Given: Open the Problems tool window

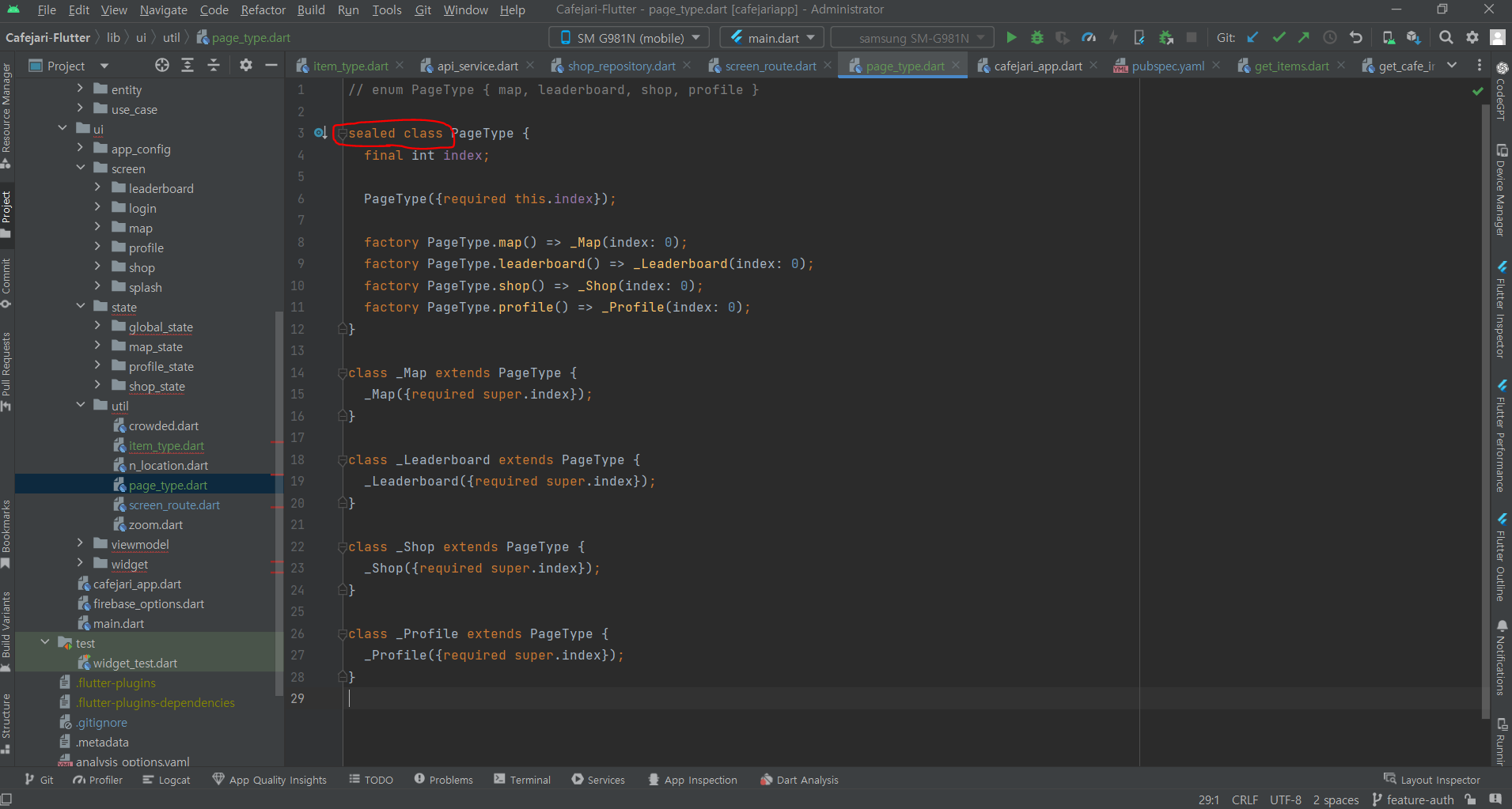Looking at the screenshot, I should [443, 779].
